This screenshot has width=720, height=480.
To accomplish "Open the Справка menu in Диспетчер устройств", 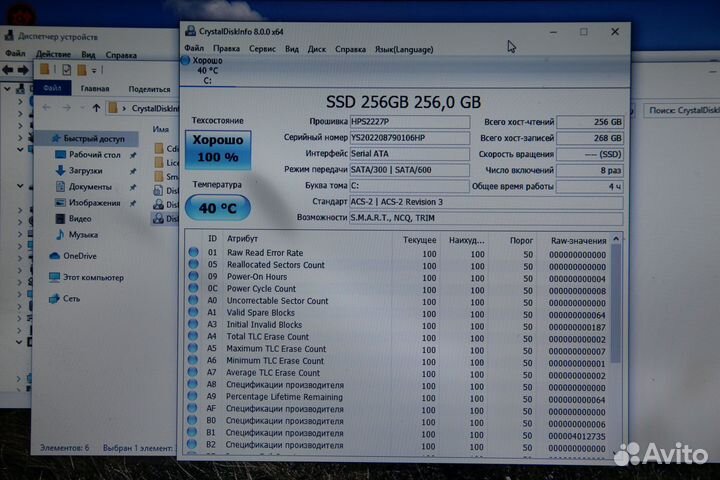I will [121, 55].
